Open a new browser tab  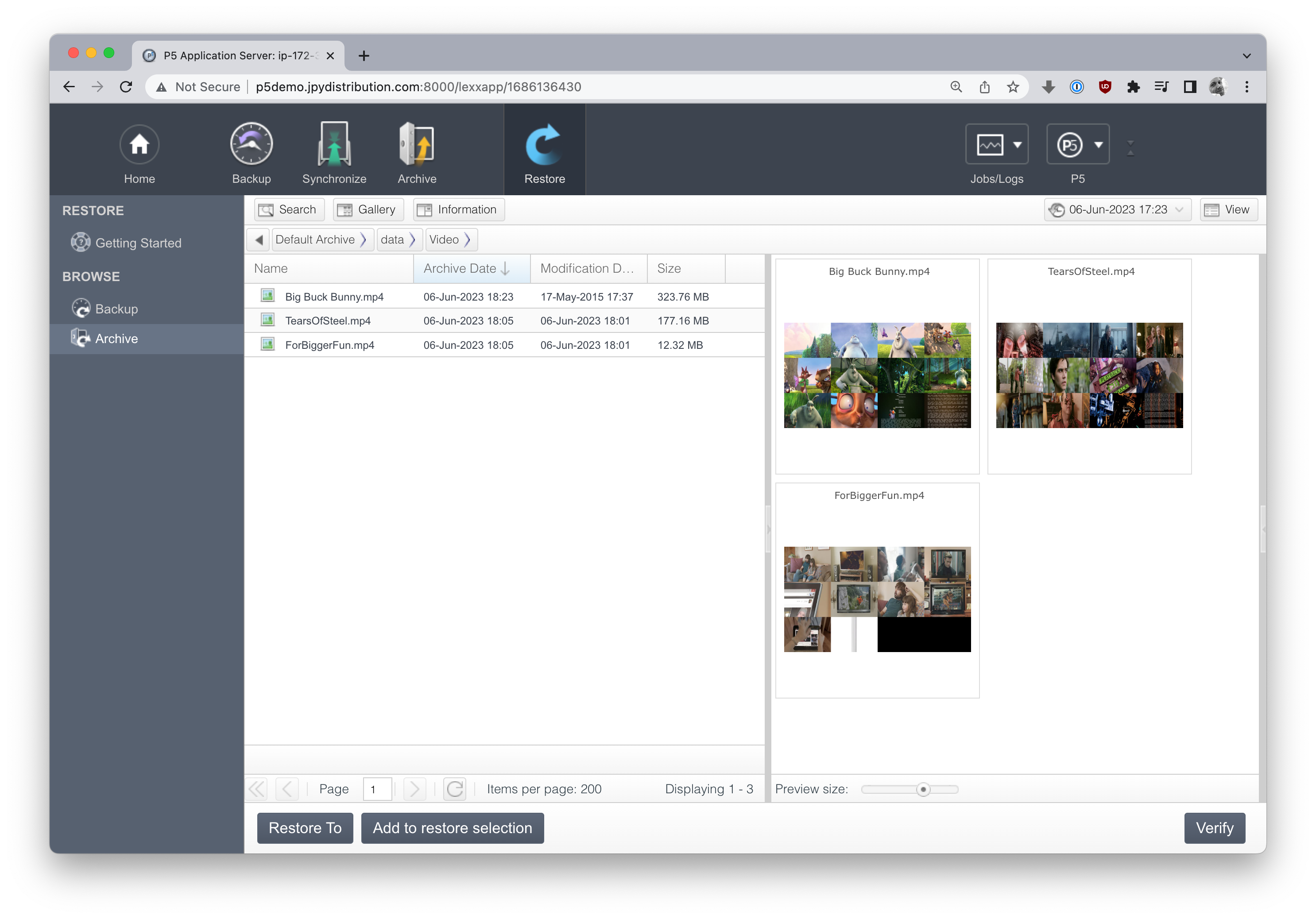pos(364,56)
